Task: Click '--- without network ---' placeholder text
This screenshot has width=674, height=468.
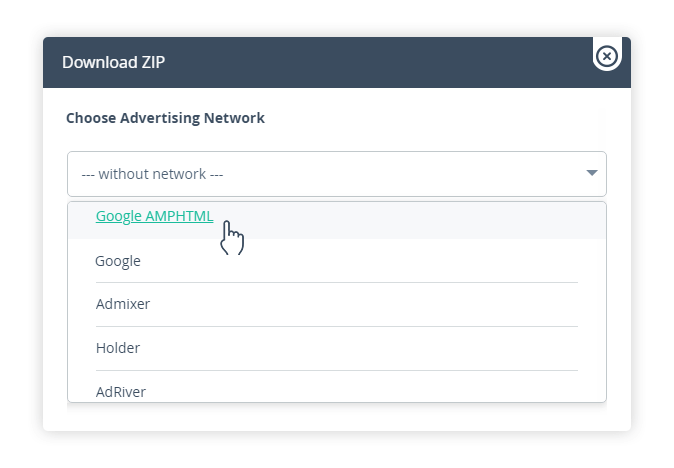Action: 152,174
